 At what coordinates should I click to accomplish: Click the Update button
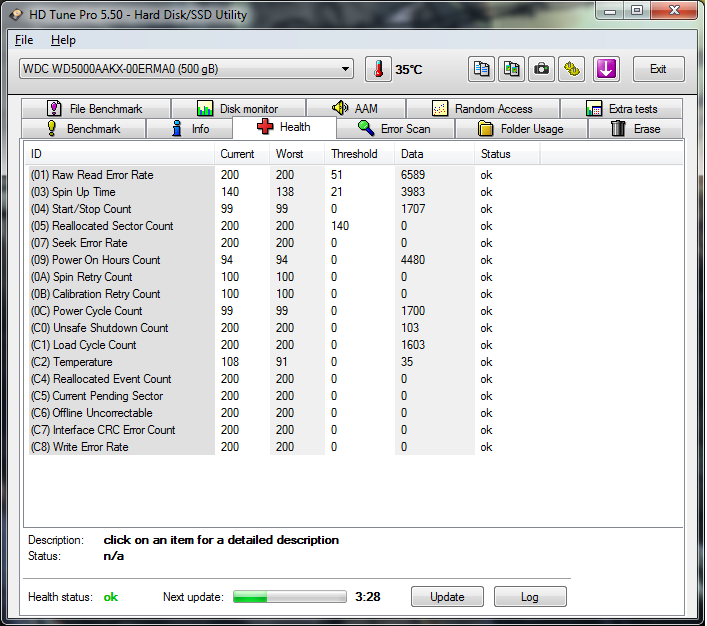click(447, 597)
